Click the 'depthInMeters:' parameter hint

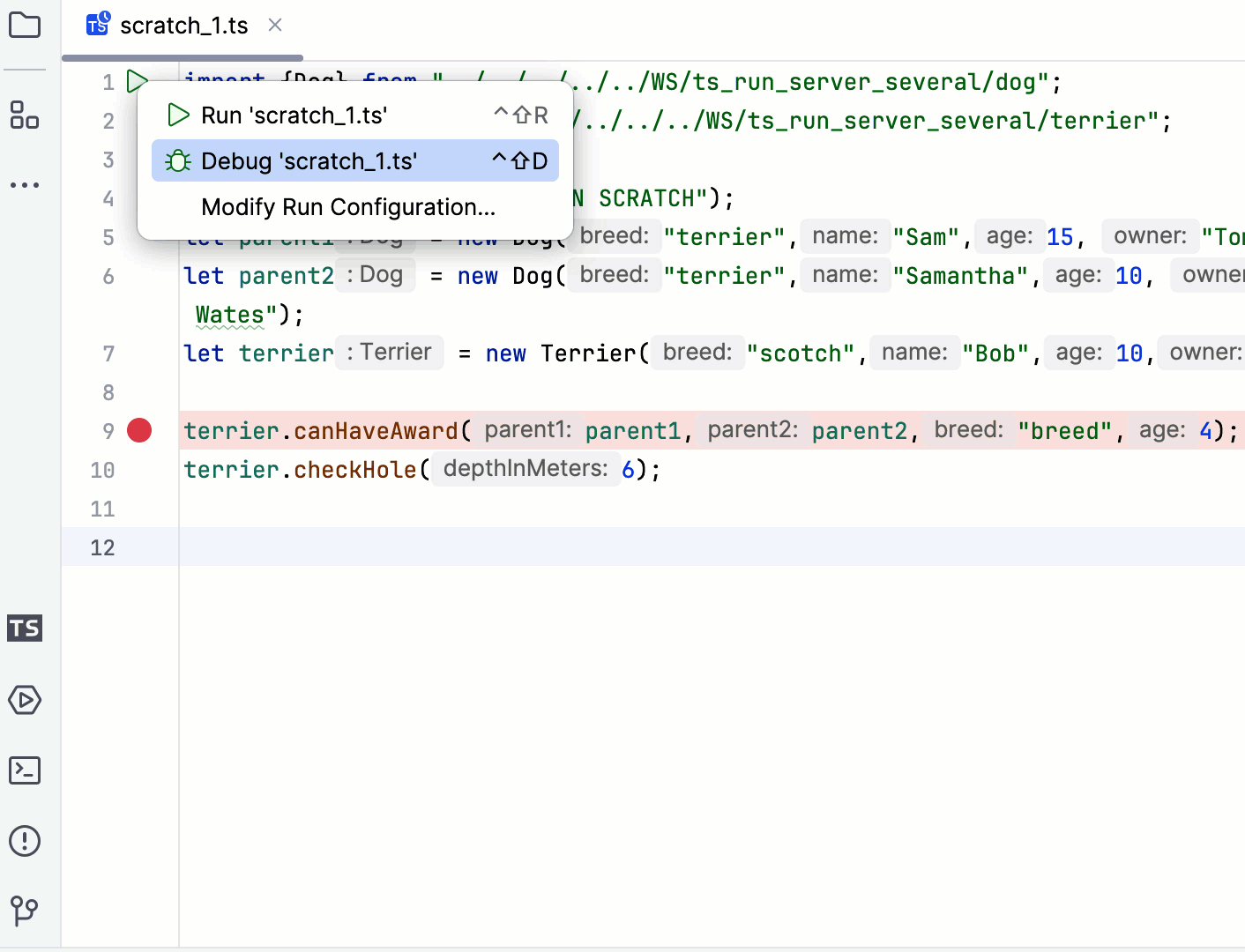tap(526, 468)
